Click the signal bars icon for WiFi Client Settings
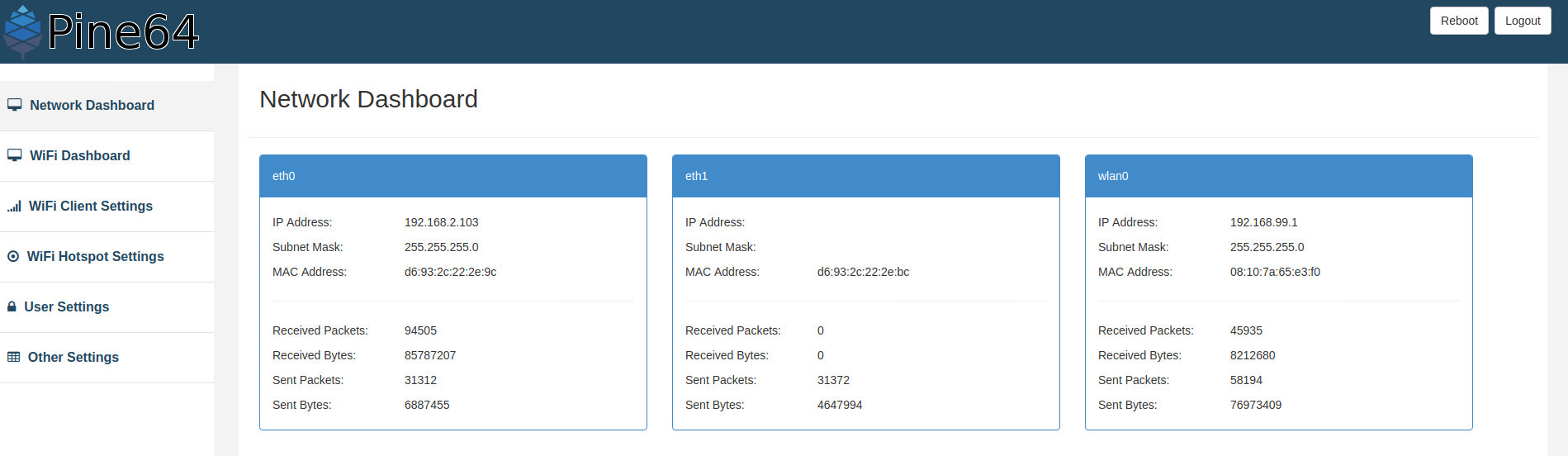Image resolution: width=1568 pixels, height=456 pixels. [x=14, y=206]
